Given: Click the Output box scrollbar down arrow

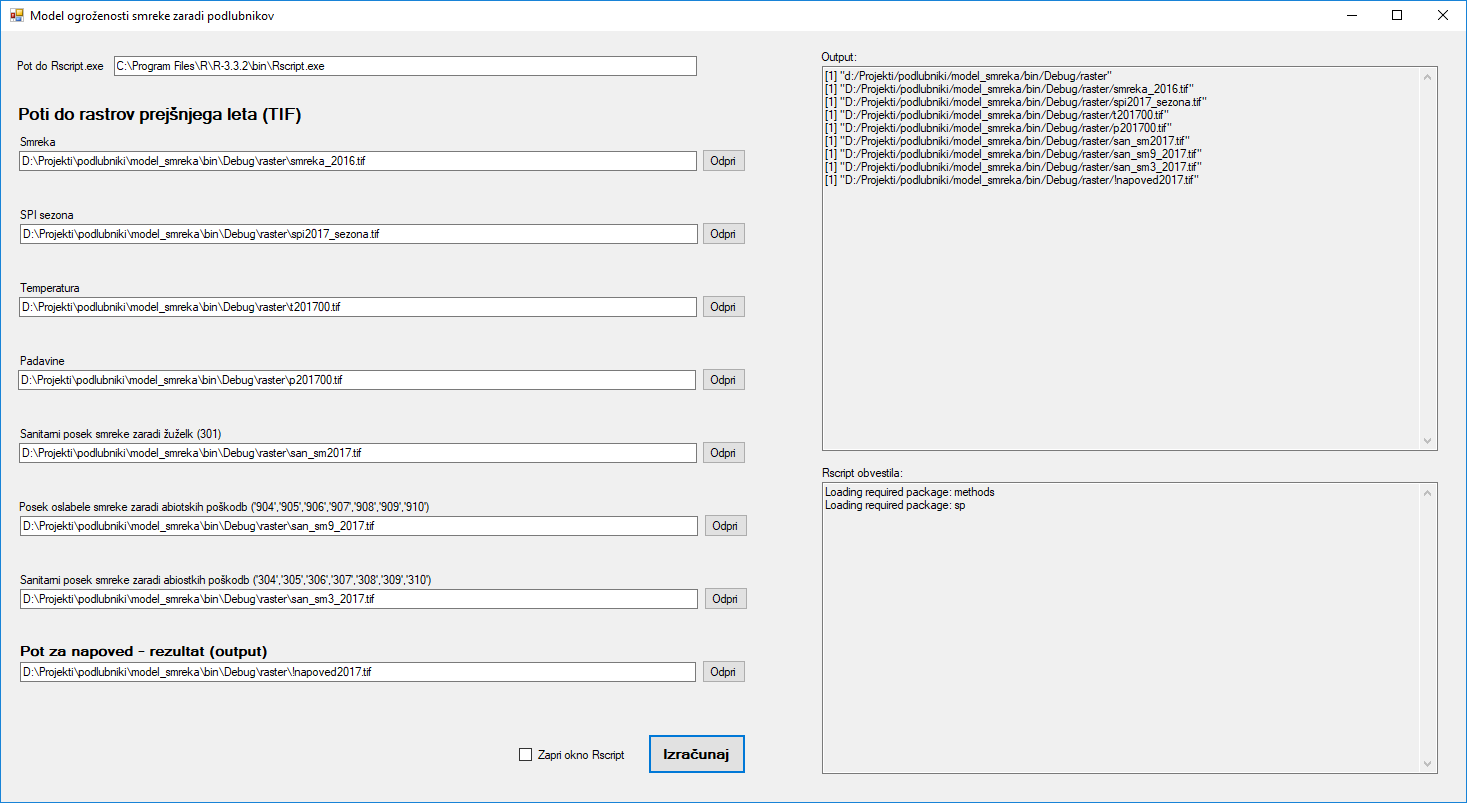Looking at the screenshot, I should click(1428, 440).
